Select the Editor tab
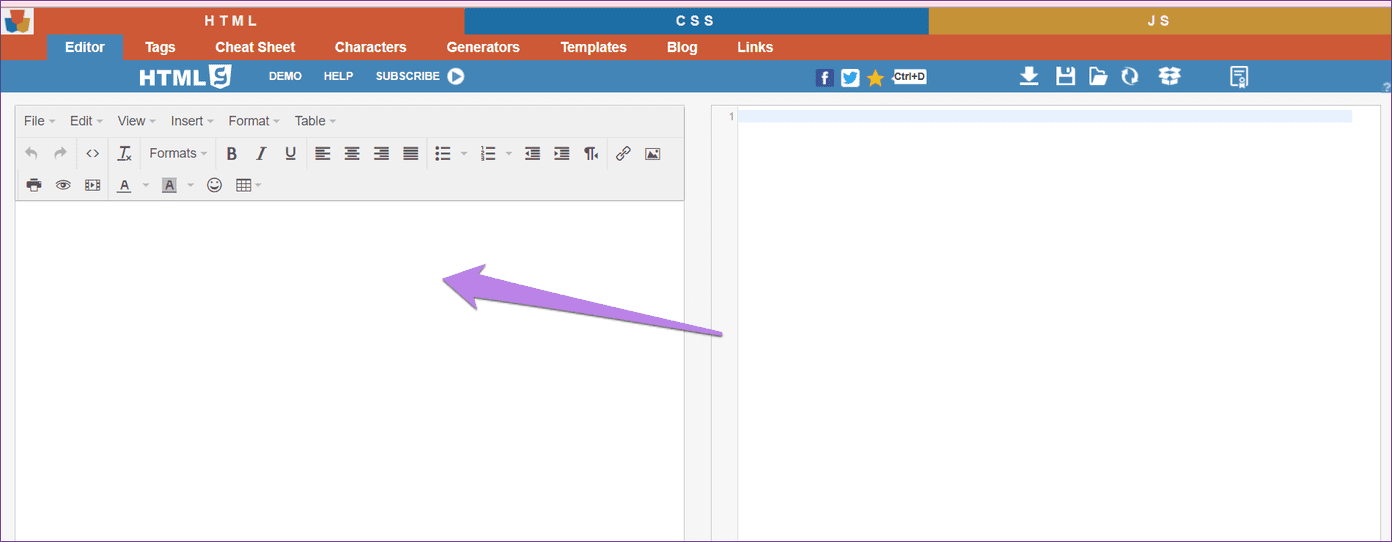This screenshot has height=542, width=1392. point(85,47)
